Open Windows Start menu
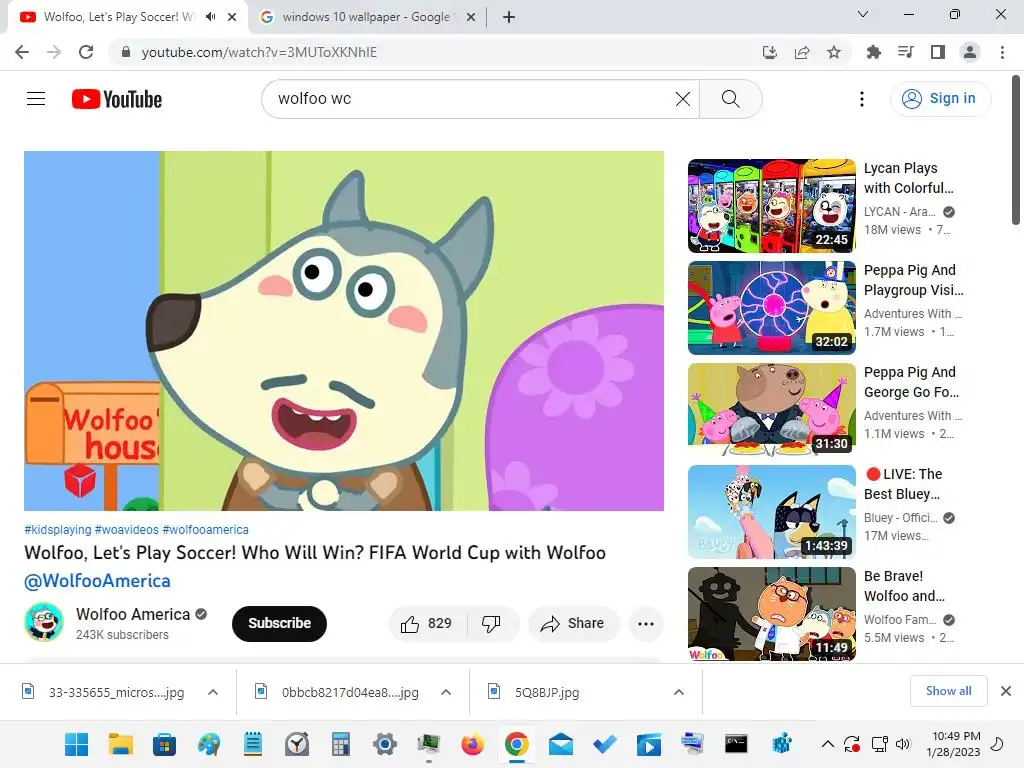This screenshot has width=1024, height=768. coord(76,744)
